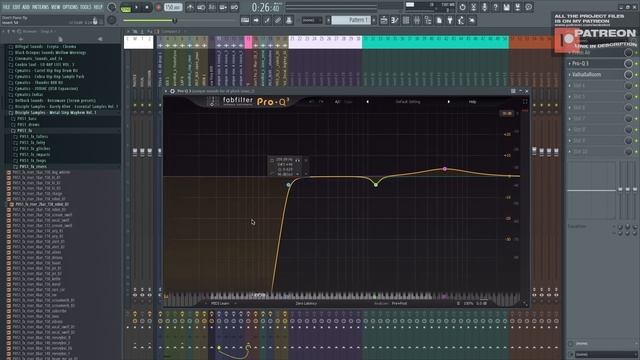Click the Record button
The image size is (640, 360).
pos(158,7)
